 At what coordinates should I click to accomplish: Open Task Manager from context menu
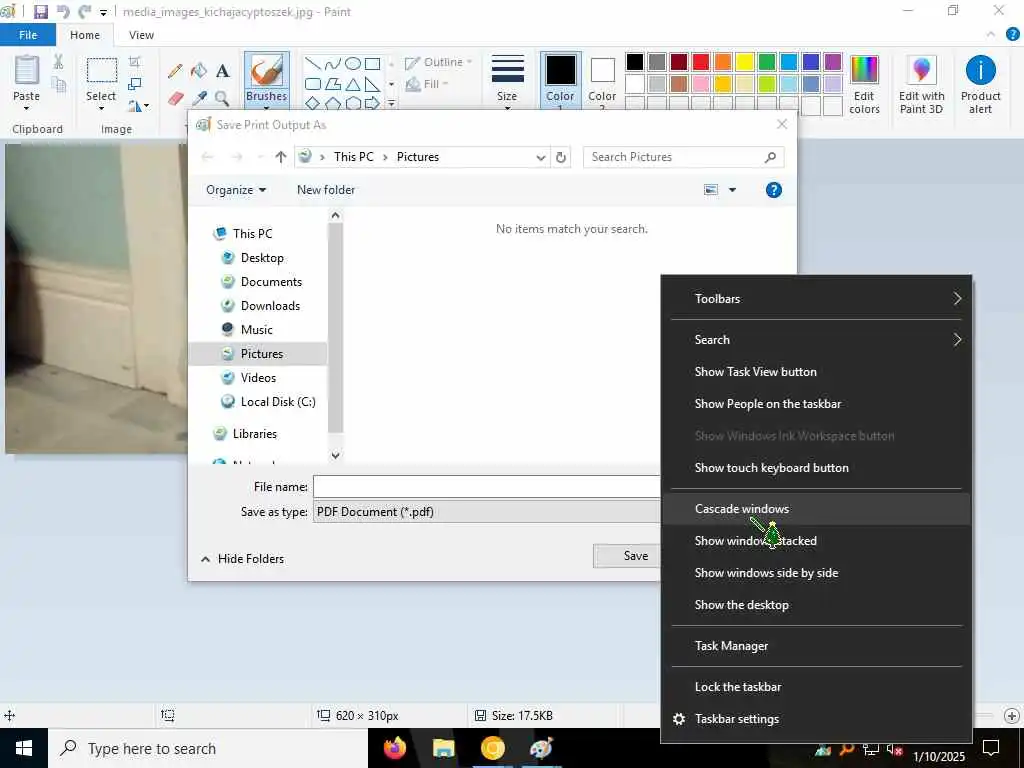tap(816, 646)
